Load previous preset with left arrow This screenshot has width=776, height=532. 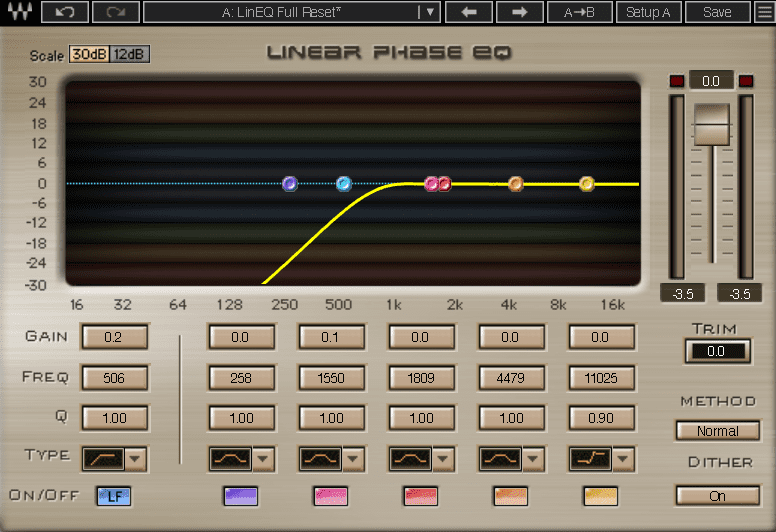point(469,12)
